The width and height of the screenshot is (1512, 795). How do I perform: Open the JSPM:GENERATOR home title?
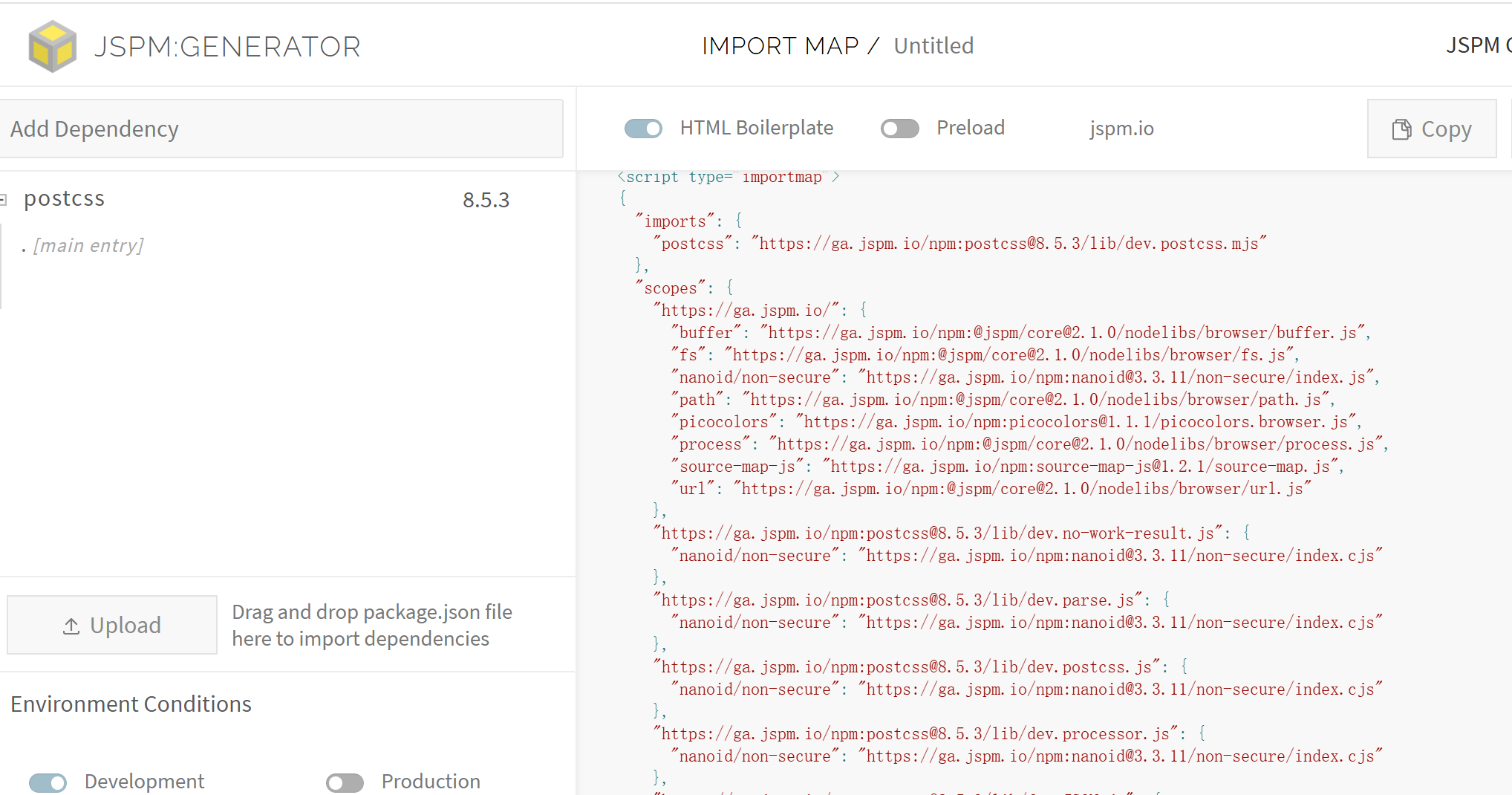[x=227, y=47]
